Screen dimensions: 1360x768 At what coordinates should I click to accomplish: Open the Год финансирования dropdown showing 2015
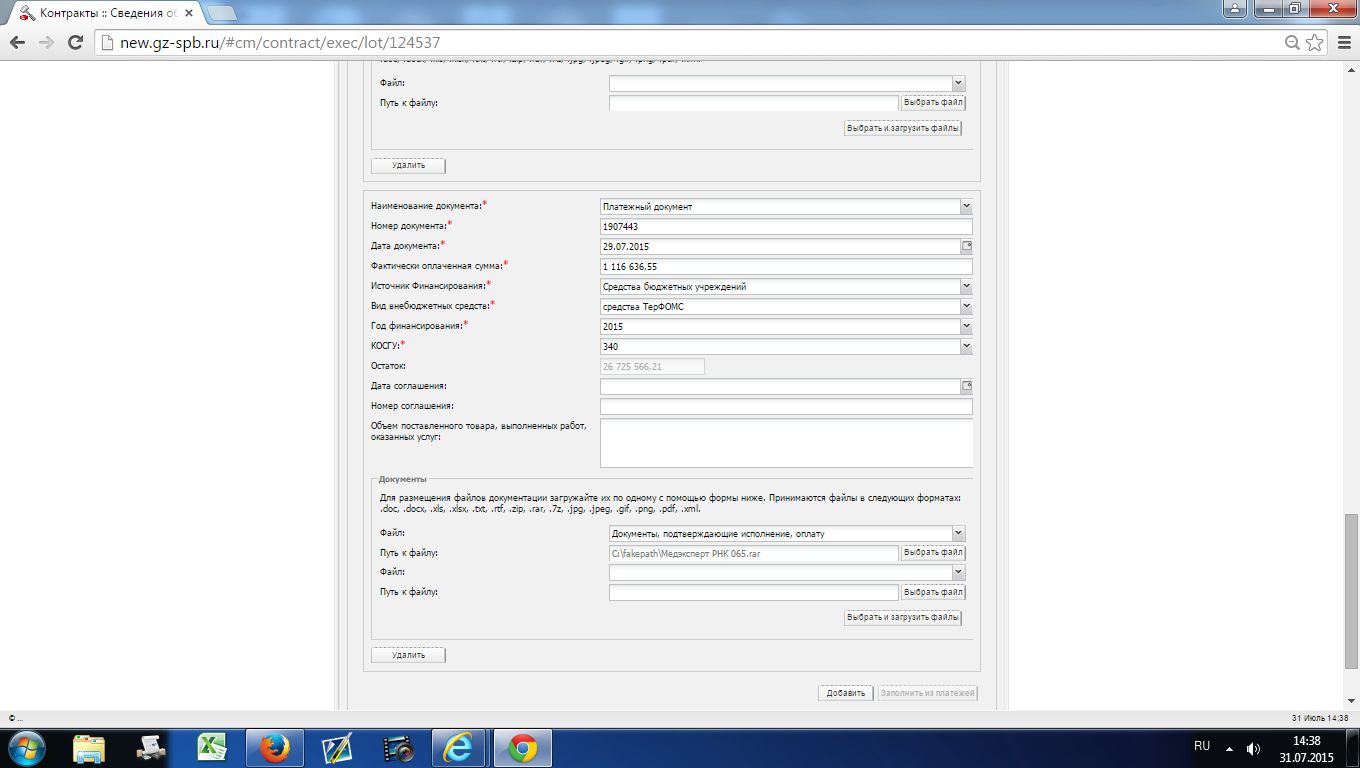966,326
